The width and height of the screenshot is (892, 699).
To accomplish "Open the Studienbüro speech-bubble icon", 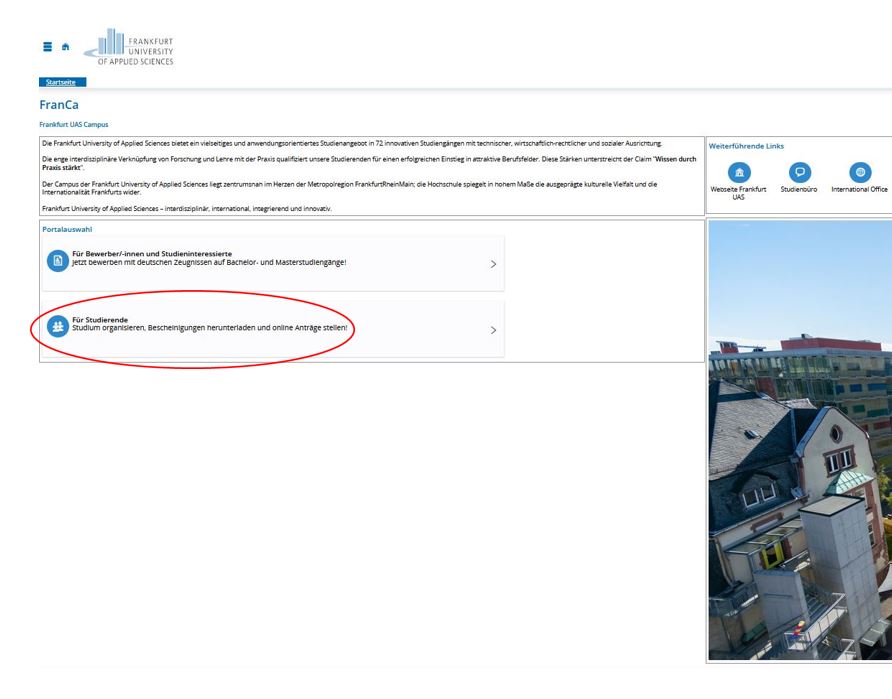I will point(799,172).
